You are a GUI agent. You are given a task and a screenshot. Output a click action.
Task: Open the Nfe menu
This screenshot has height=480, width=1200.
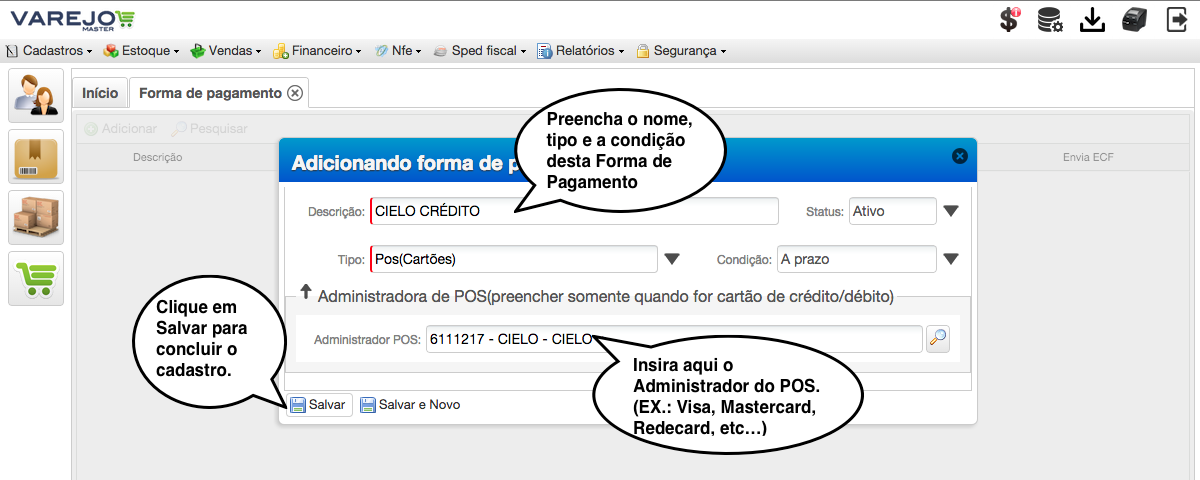[398, 50]
